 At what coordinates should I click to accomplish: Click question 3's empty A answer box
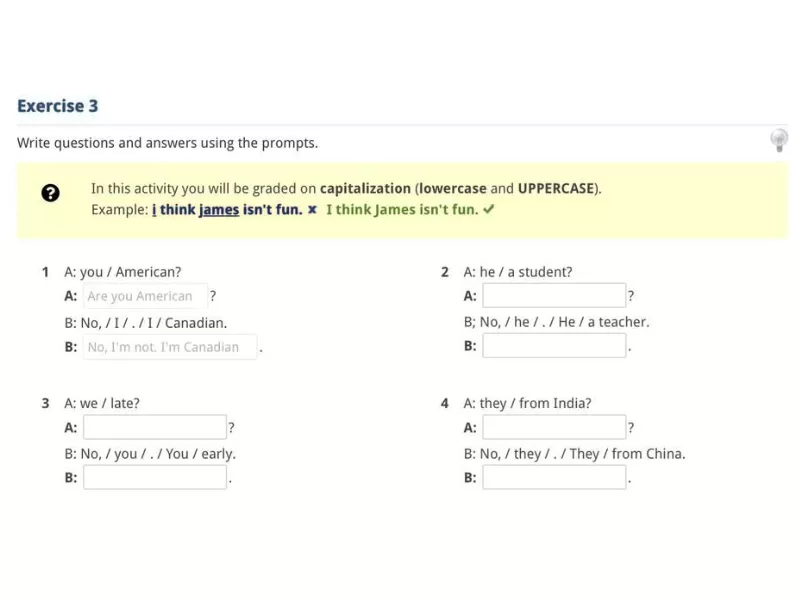pos(155,427)
